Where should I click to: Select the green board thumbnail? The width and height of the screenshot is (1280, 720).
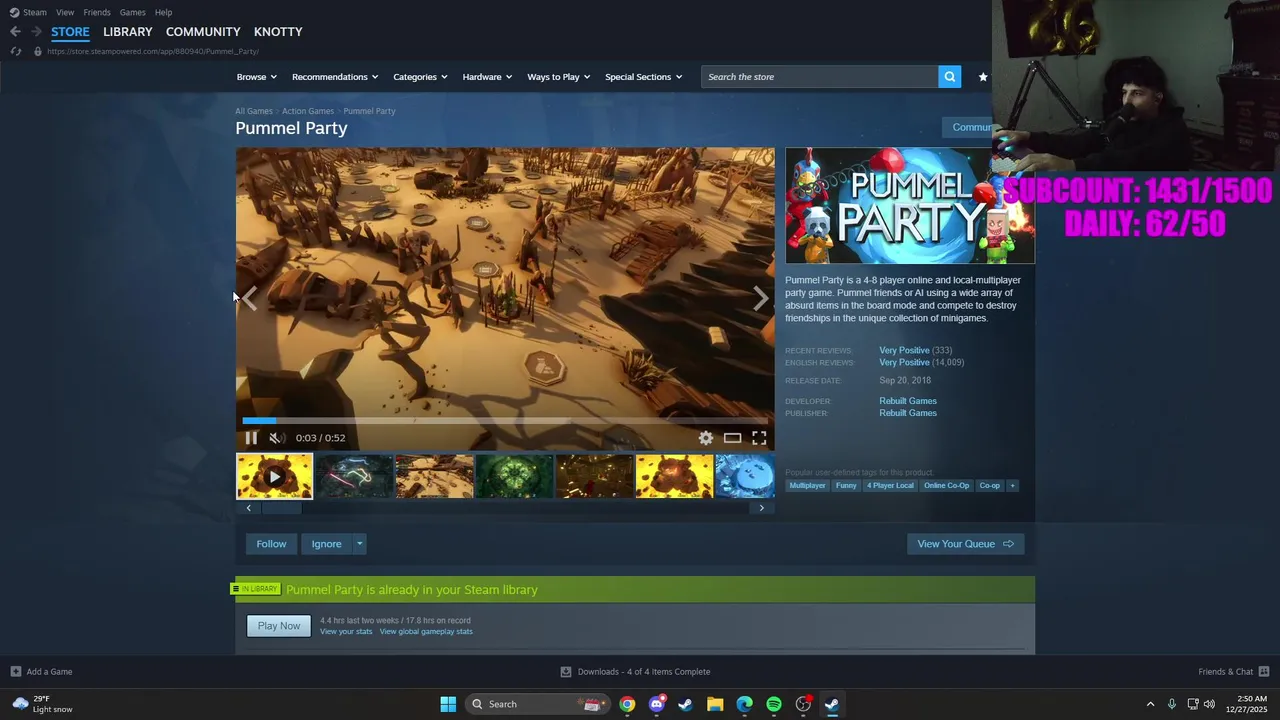(x=514, y=477)
